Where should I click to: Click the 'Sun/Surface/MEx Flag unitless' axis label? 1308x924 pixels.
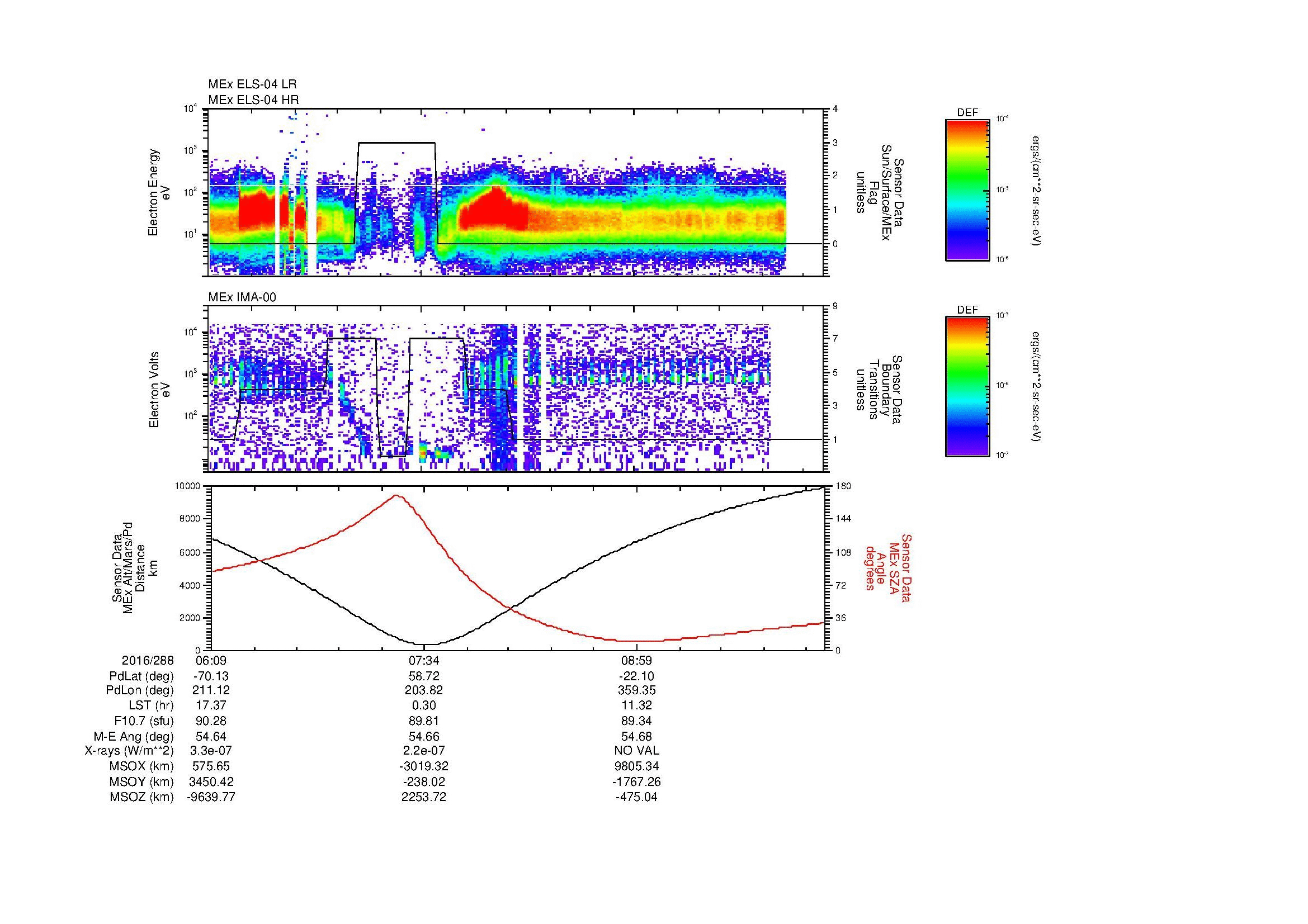[x=881, y=192]
